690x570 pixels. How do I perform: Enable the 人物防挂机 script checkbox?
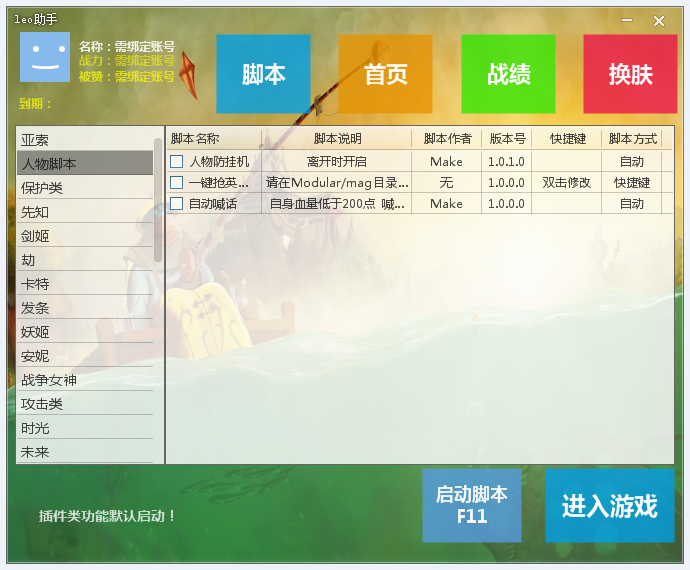[177, 161]
